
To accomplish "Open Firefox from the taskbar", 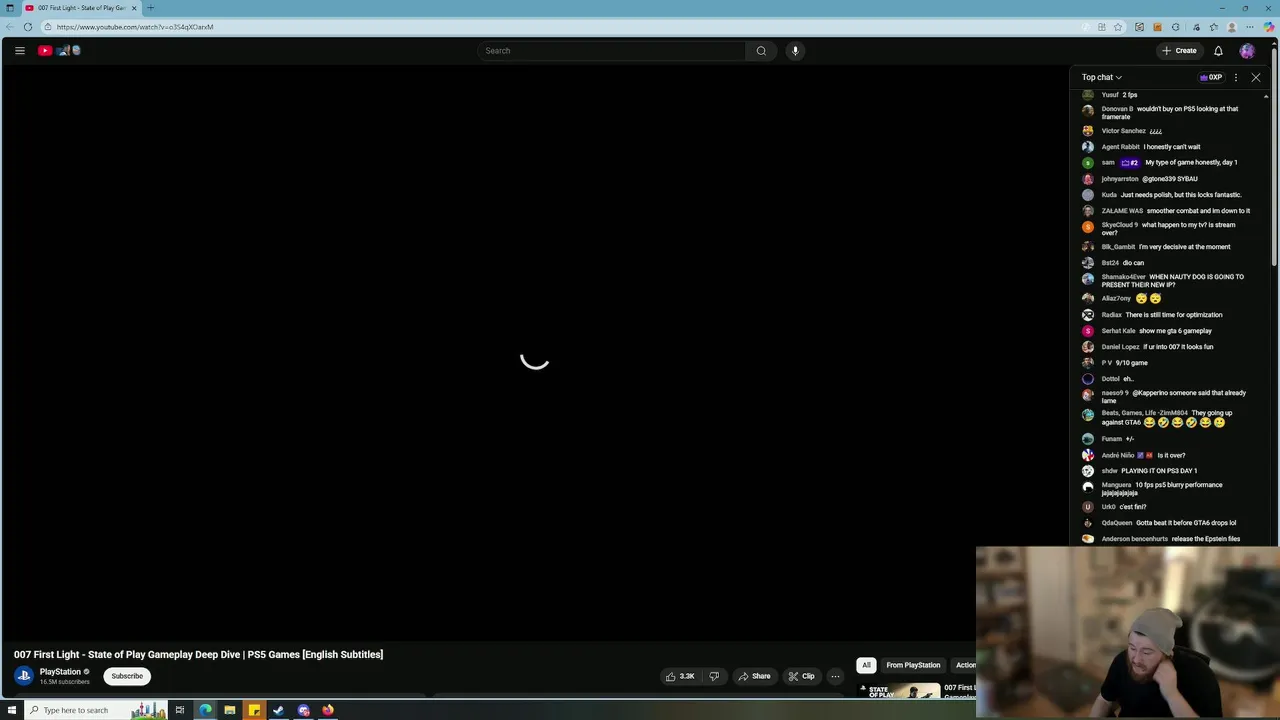I will click(327, 710).
